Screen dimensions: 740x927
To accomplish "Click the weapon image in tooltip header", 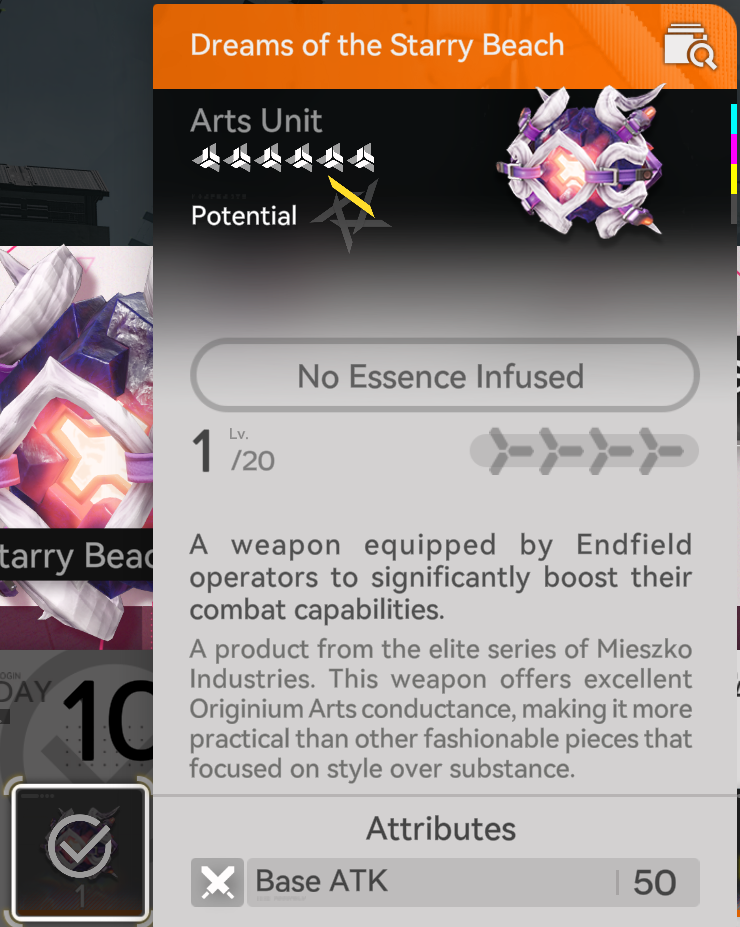I will tap(582, 164).
